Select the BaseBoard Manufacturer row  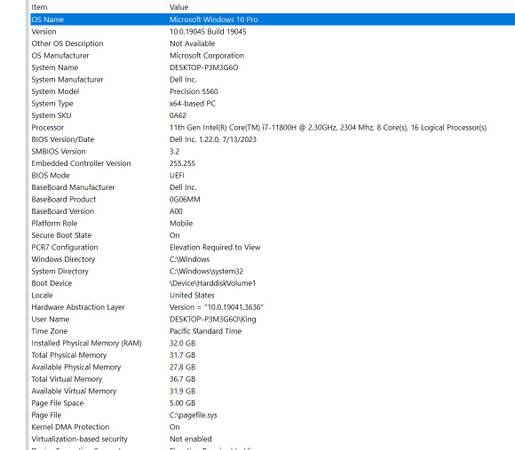pos(272,188)
